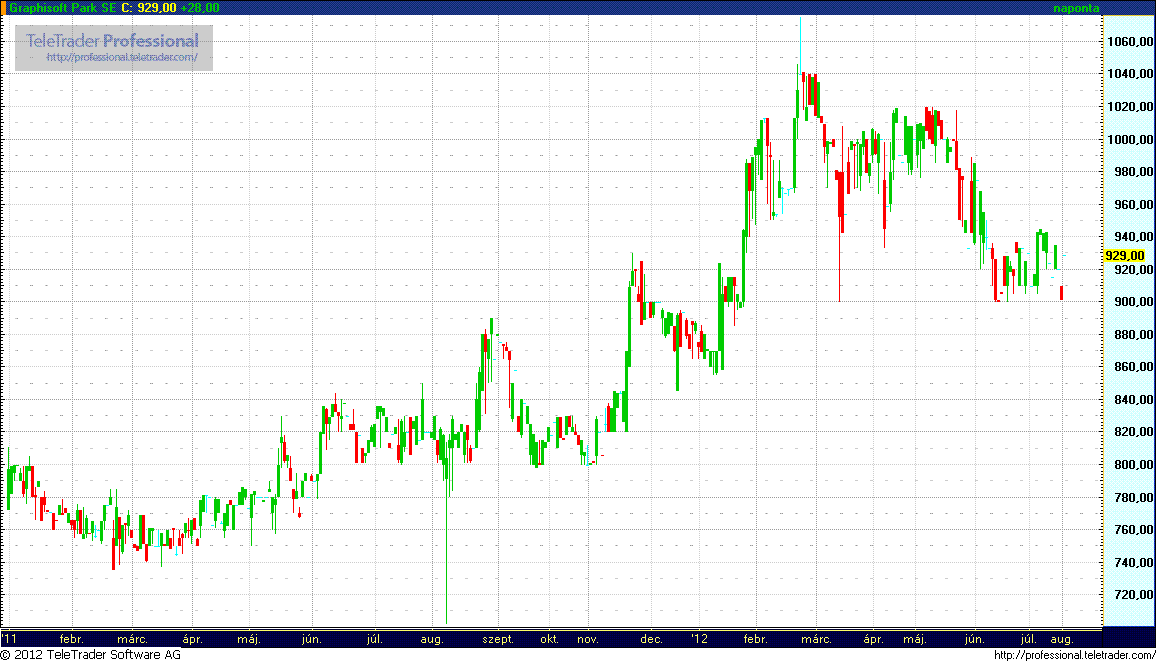Select the 720,00 price axis label
The image size is (1156, 664).
(1134, 595)
